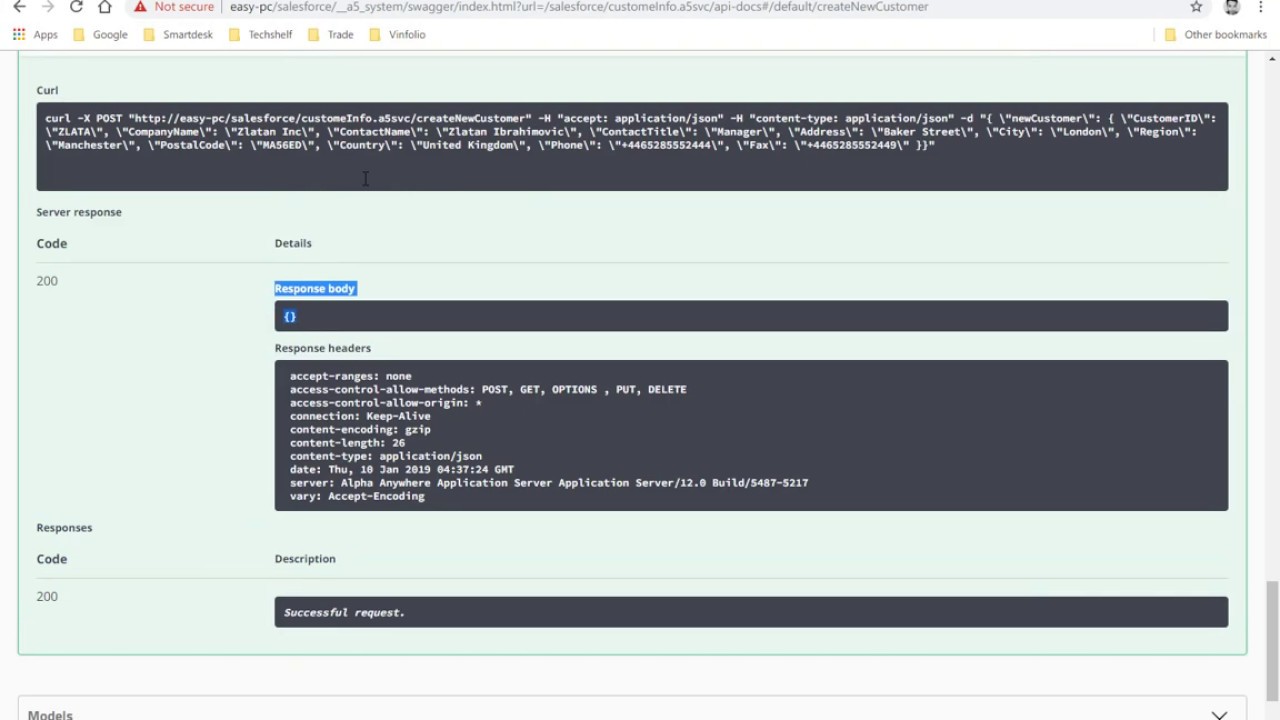Click the server: Alpha Anywhere header line

point(549,483)
